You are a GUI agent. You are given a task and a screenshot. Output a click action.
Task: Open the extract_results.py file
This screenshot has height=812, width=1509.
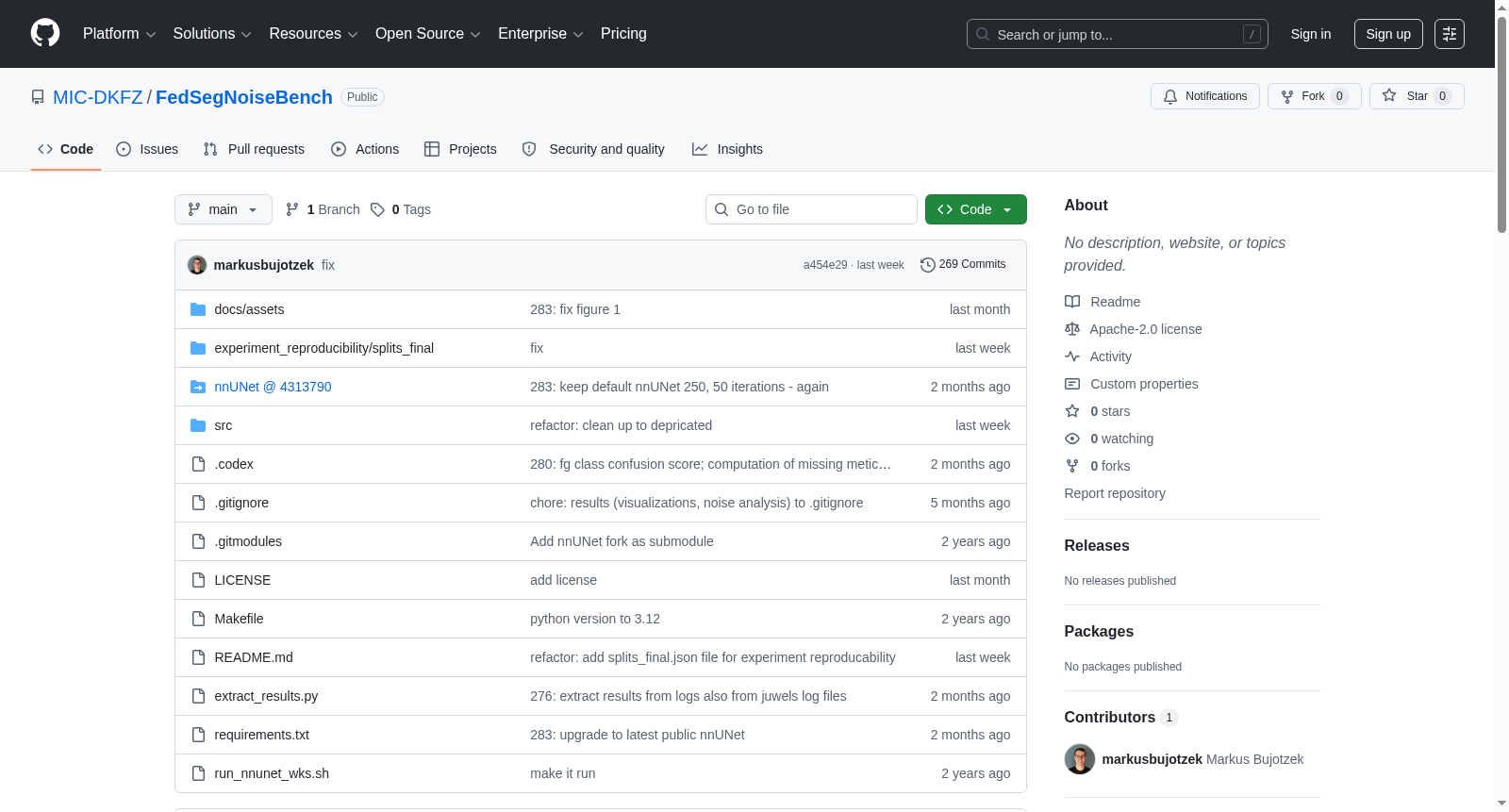[266, 696]
